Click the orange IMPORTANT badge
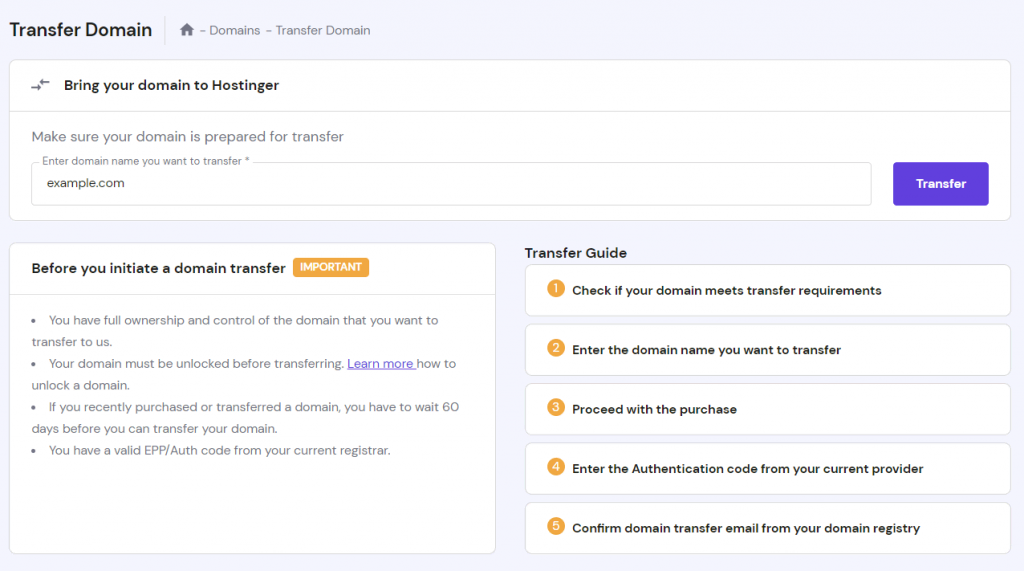Viewport: 1024px width, 571px height. 331,268
